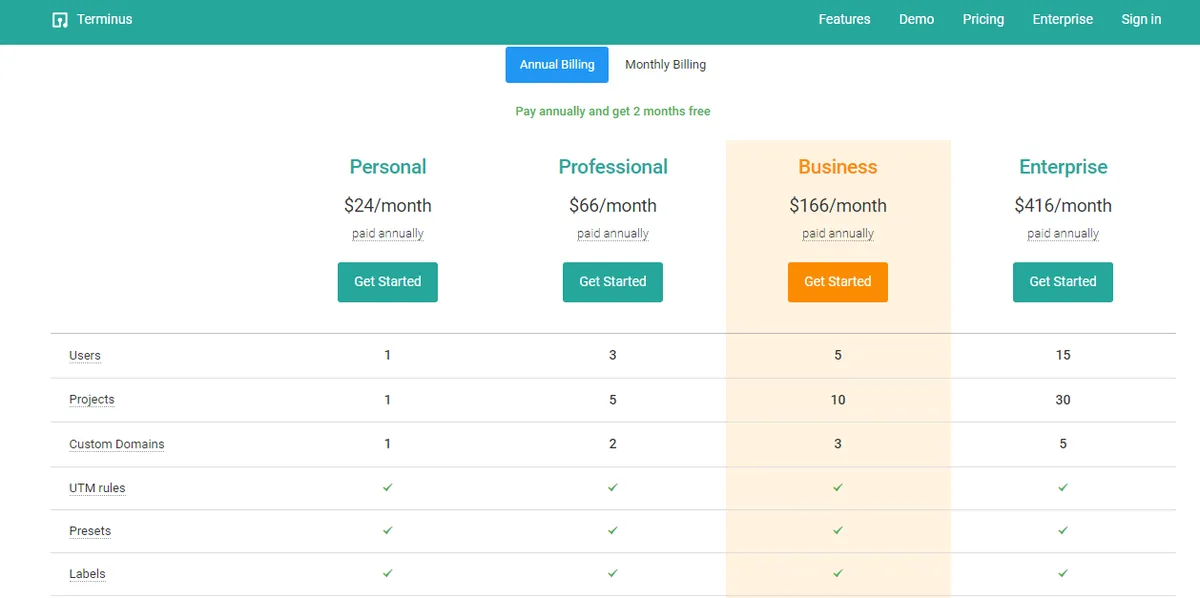
Task: Get Started with the Personal plan
Action: point(388,282)
